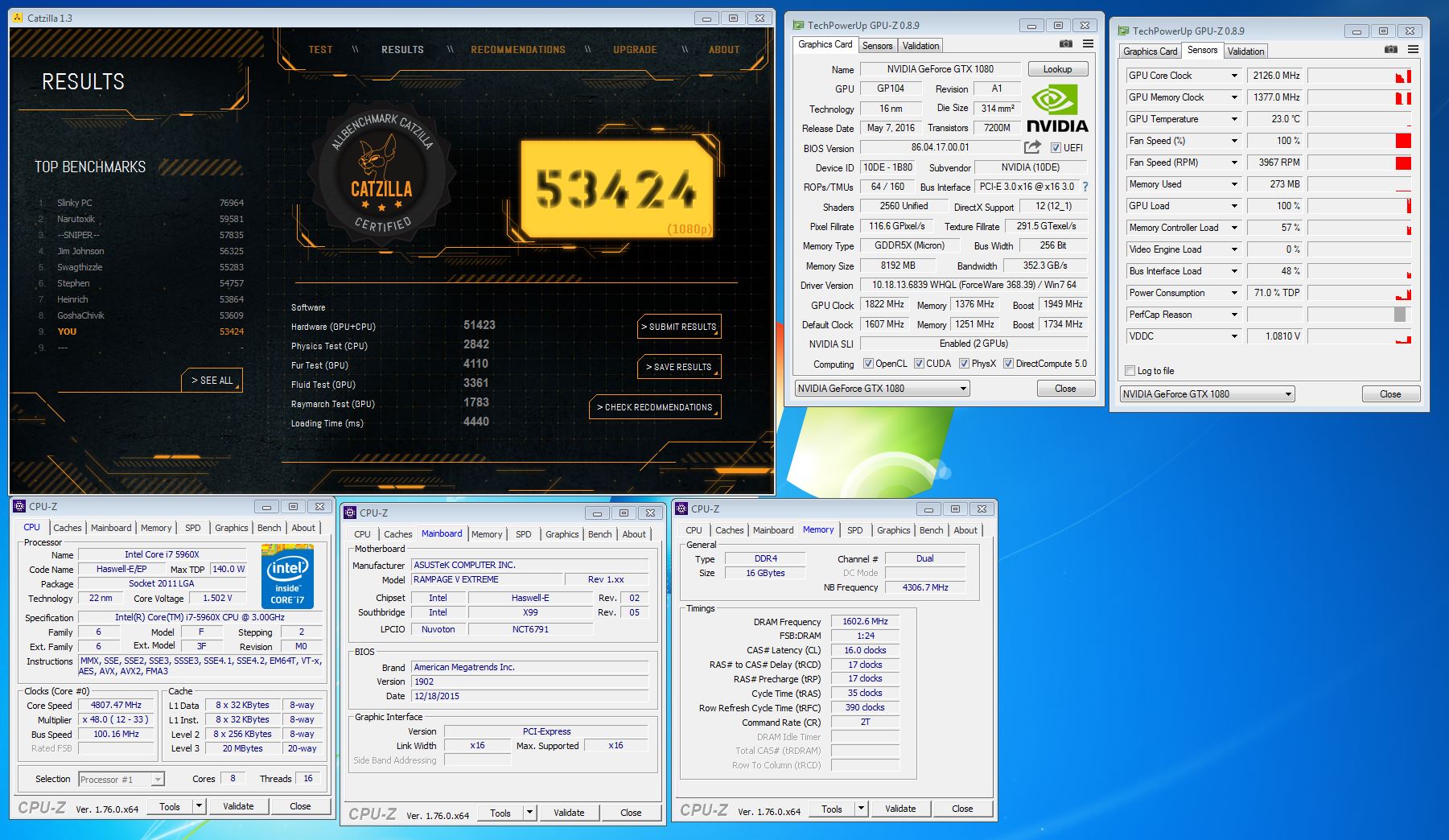The image size is (1449, 840).
Task: Open GPU selector dropdown in Sensors window
Action: (x=1207, y=394)
